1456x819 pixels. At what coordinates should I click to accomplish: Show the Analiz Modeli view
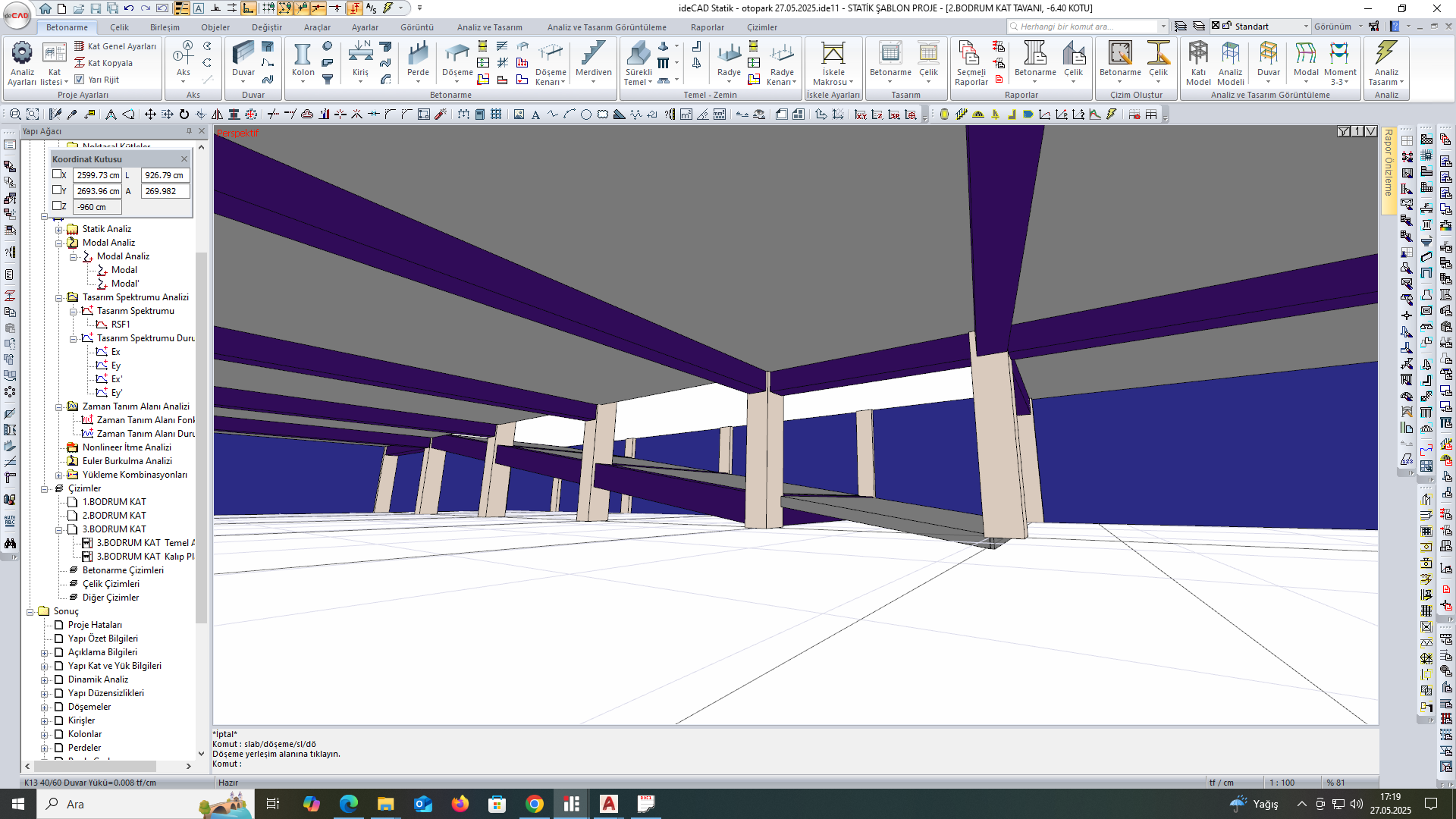[1231, 64]
